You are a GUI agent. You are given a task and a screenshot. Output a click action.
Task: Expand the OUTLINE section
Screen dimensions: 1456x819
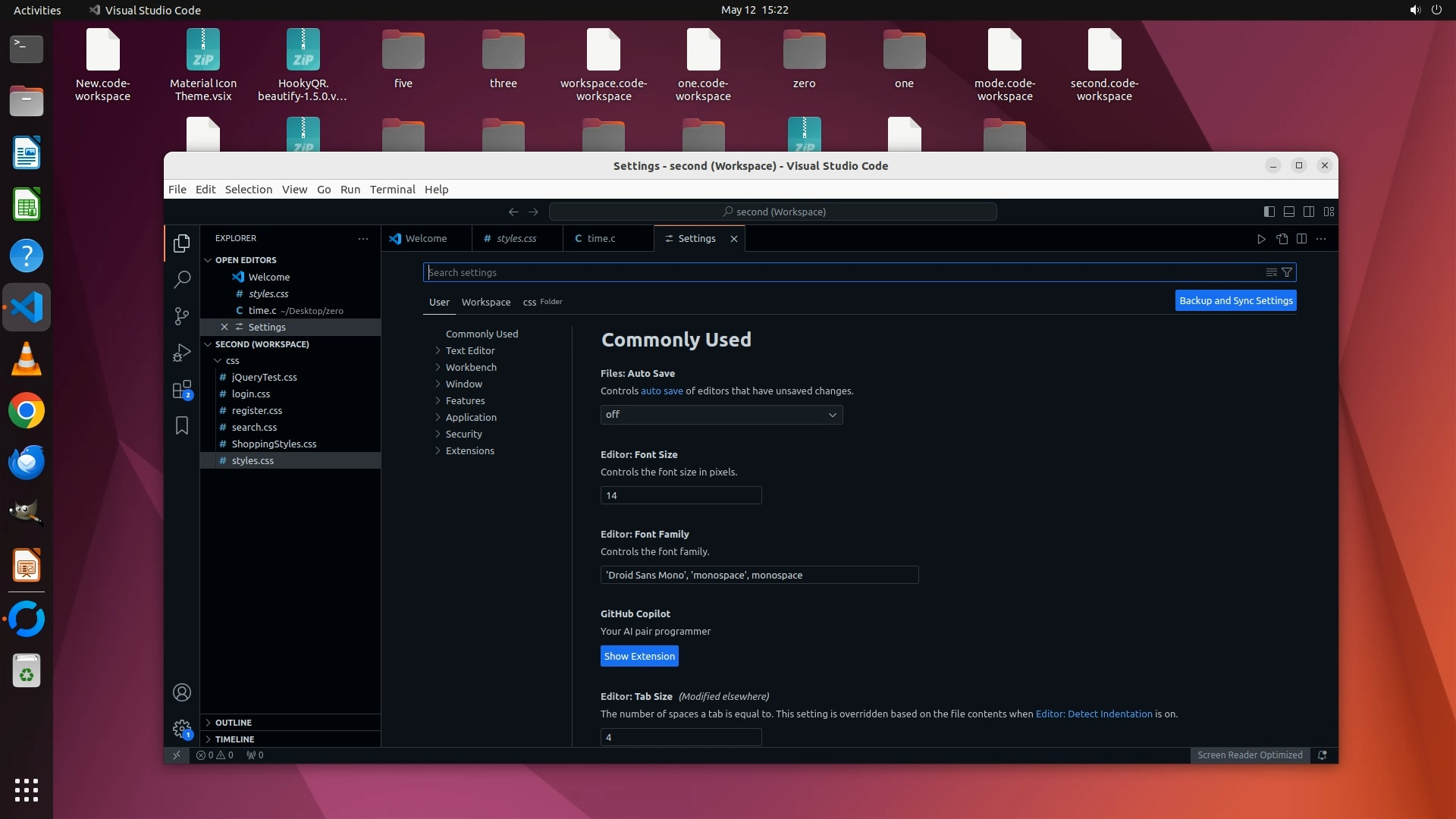pyautogui.click(x=233, y=723)
